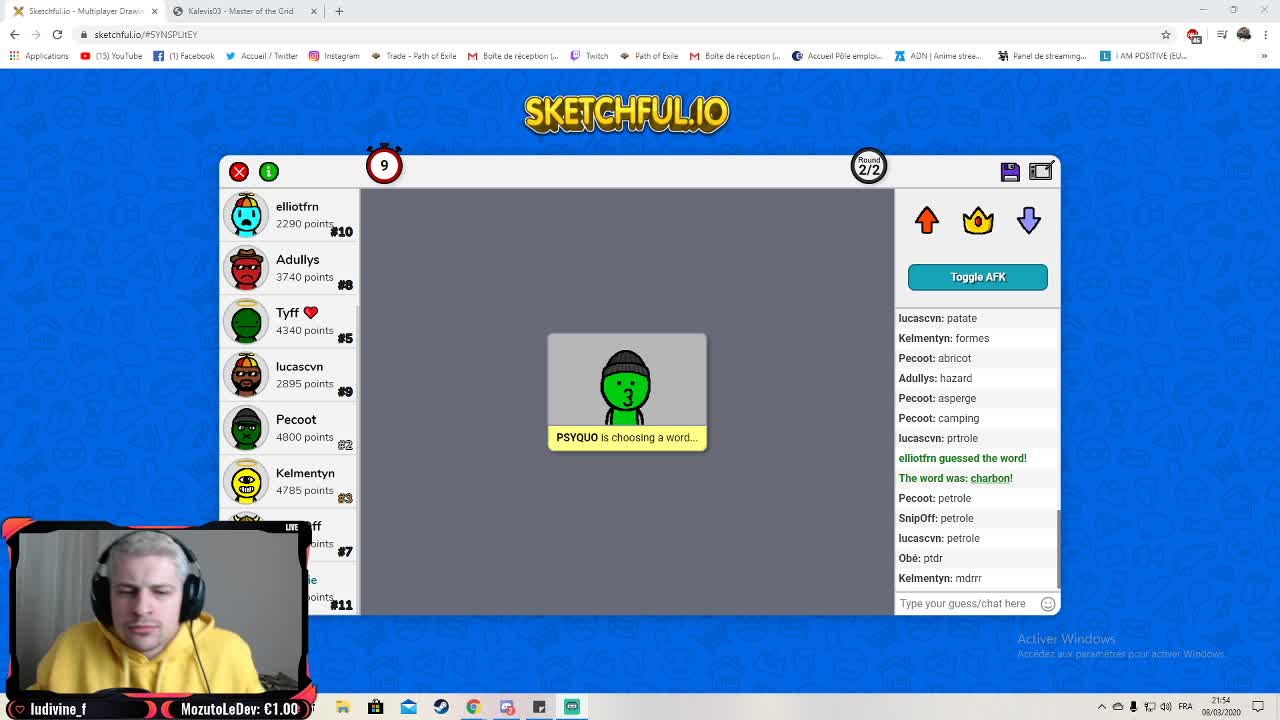The width and height of the screenshot is (1280, 720).
Task: Click the volume icon in system tray
Action: (1166, 707)
